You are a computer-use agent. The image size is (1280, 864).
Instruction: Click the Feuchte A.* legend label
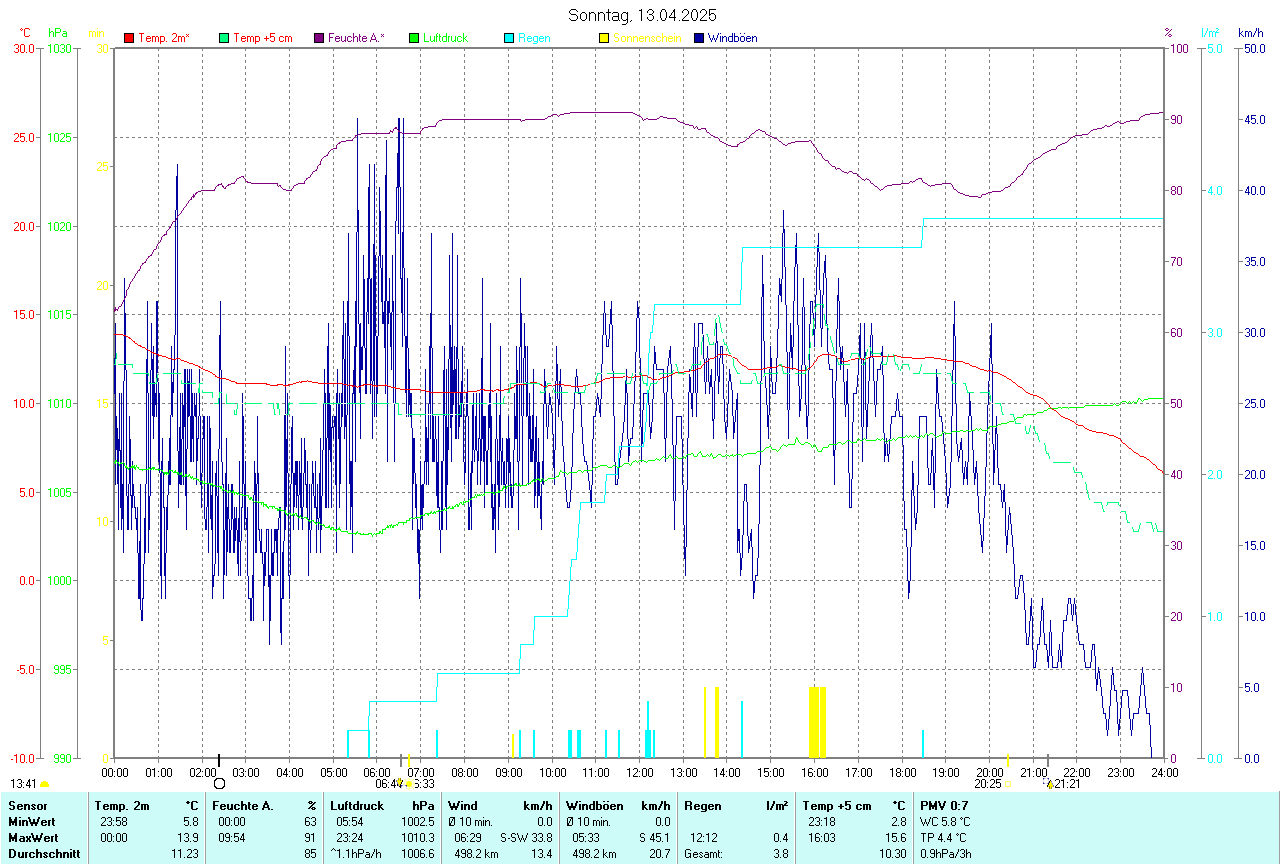(356, 38)
